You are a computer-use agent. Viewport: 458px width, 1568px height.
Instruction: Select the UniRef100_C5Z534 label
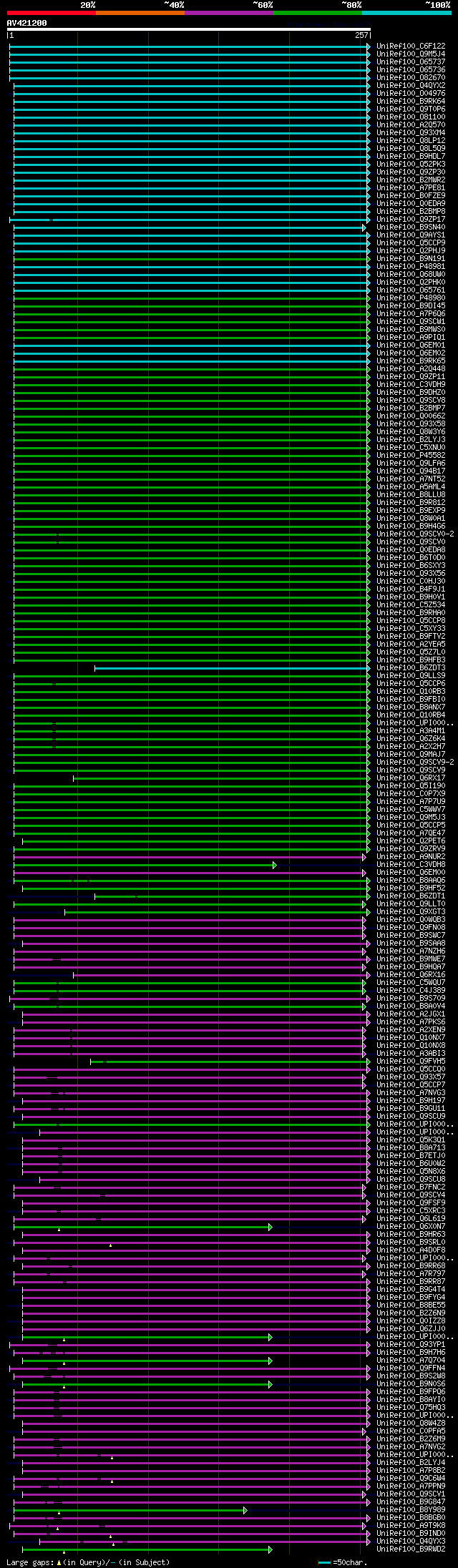click(x=411, y=604)
